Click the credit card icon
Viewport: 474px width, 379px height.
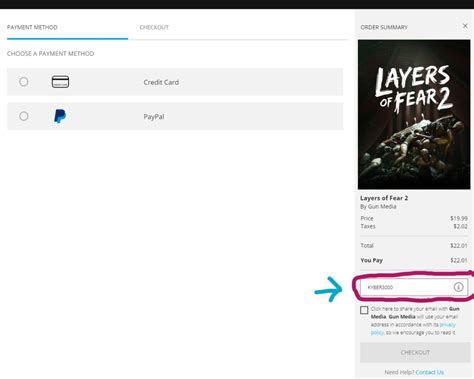60,82
